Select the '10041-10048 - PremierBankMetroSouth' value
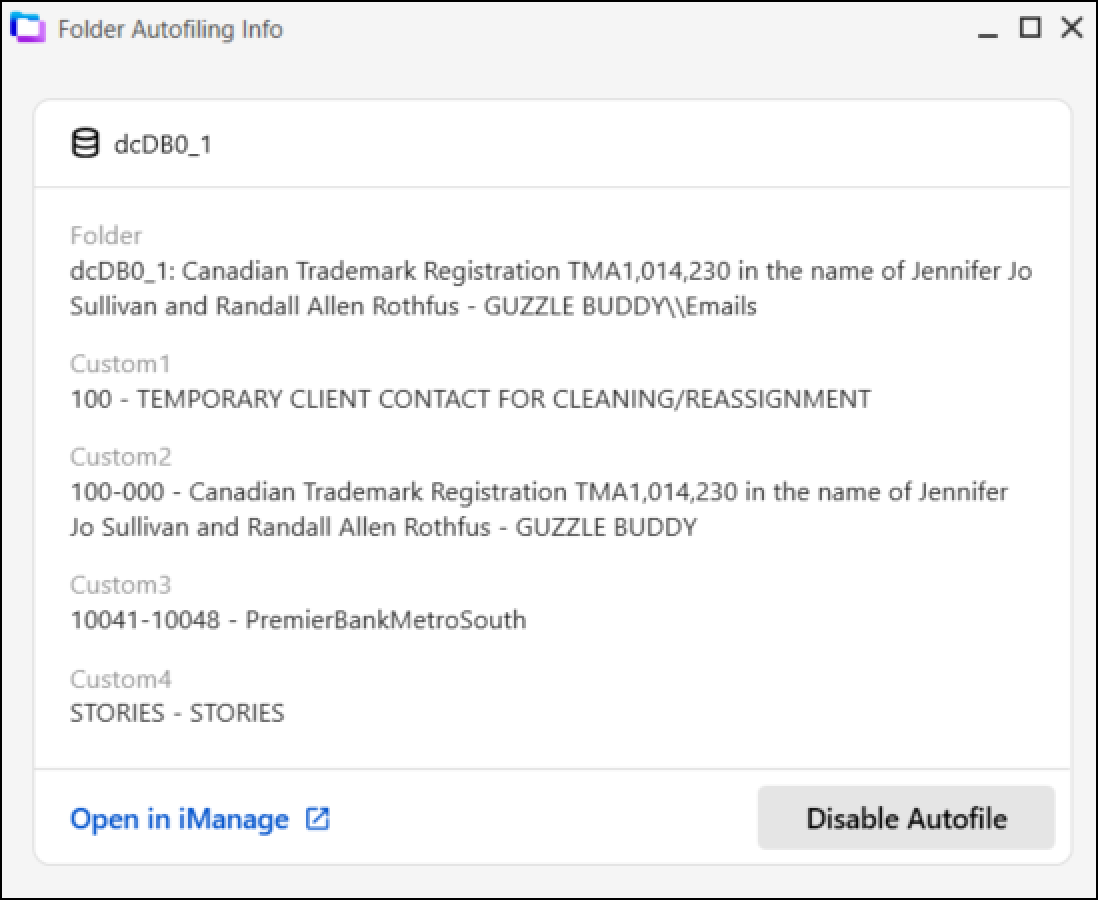Image resolution: width=1098 pixels, height=900 pixels. click(x=298, y=620)
